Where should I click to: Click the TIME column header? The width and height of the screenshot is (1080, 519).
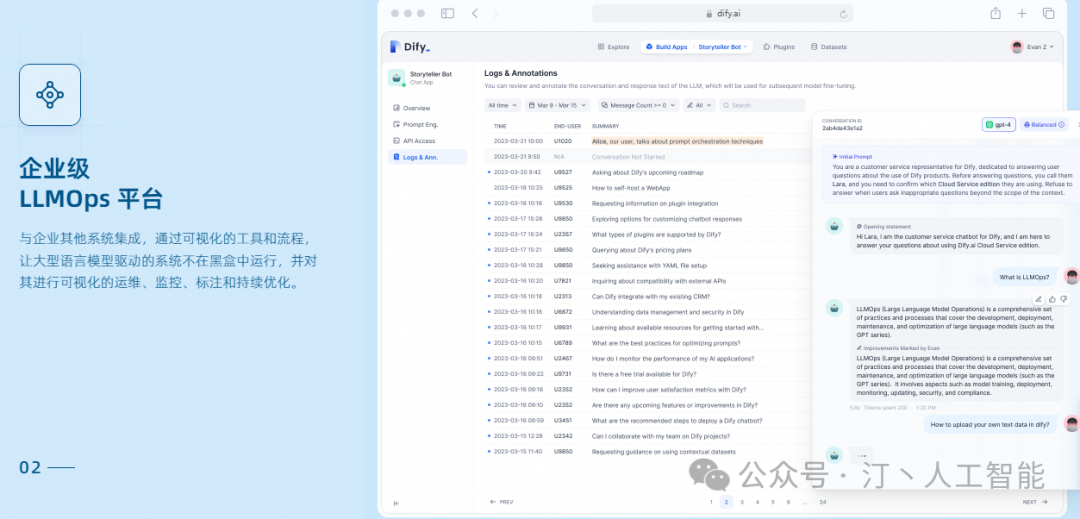click(500, 126)
